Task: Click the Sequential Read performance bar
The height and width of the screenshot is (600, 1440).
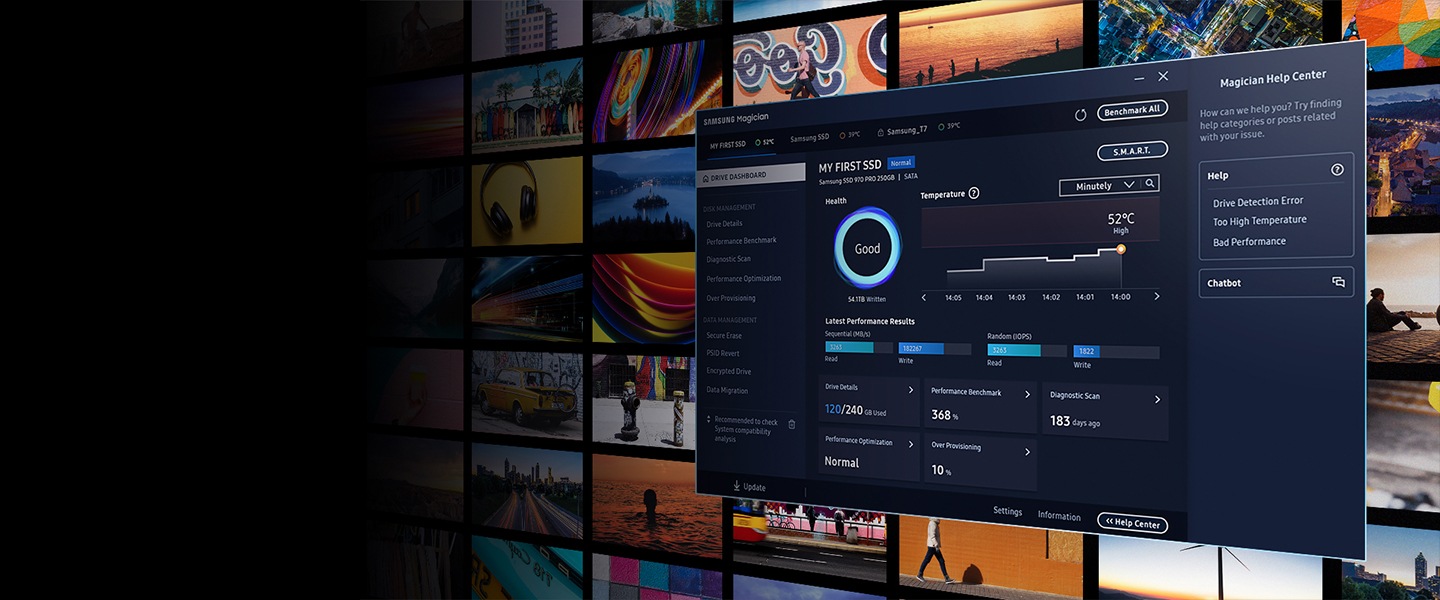Action: click(x=859, y=348)
